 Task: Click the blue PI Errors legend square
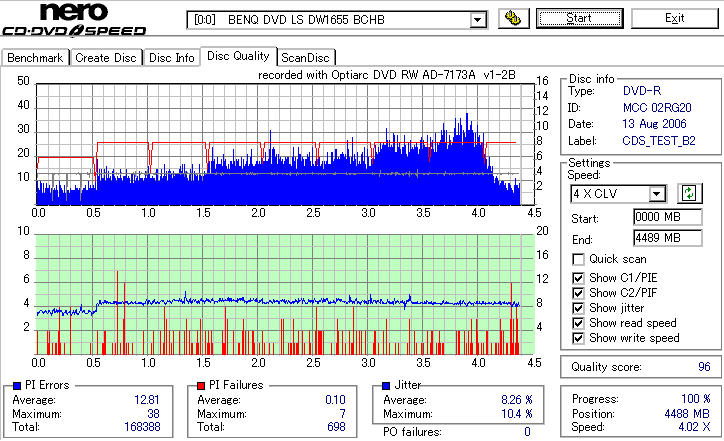17,386
